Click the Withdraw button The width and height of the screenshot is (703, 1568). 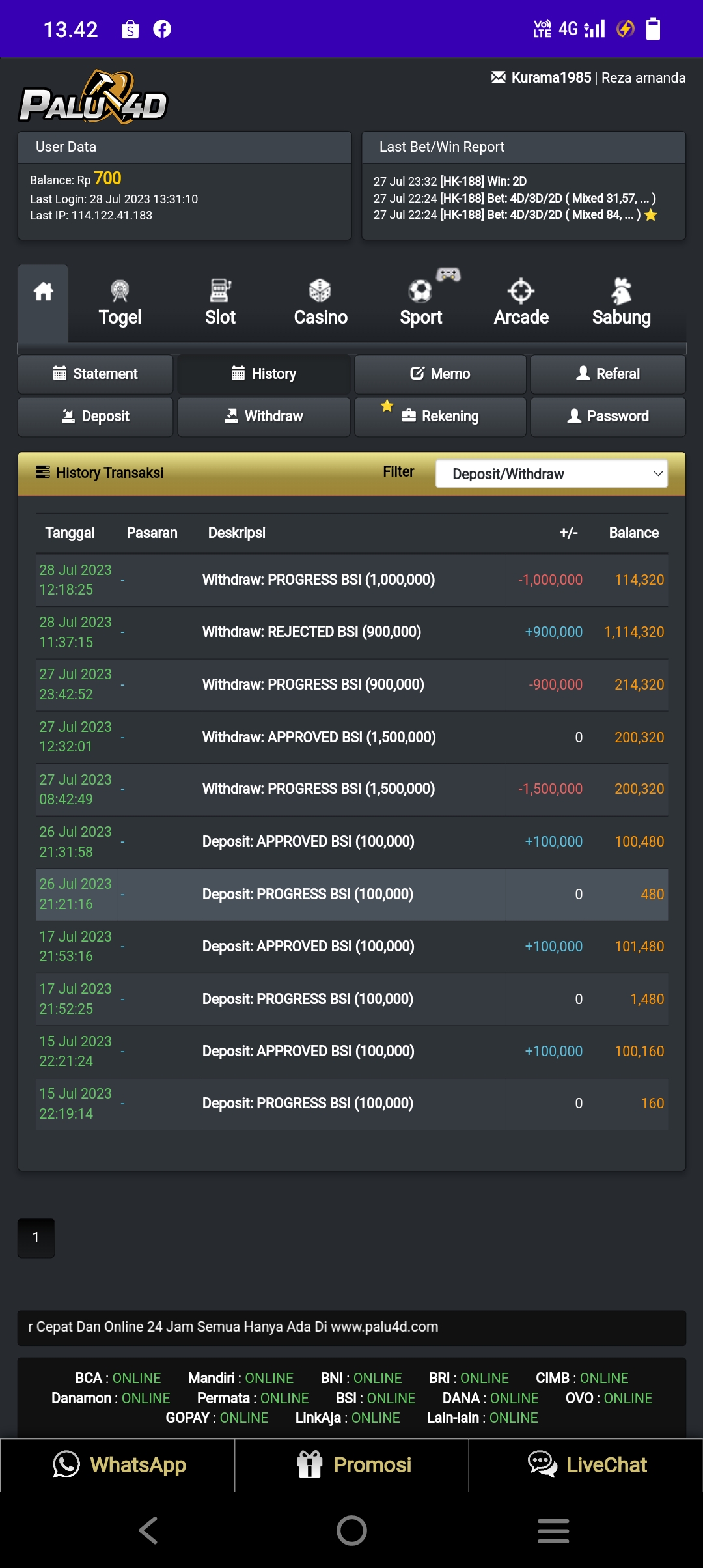pyautogui.click(x=264, y=416)
